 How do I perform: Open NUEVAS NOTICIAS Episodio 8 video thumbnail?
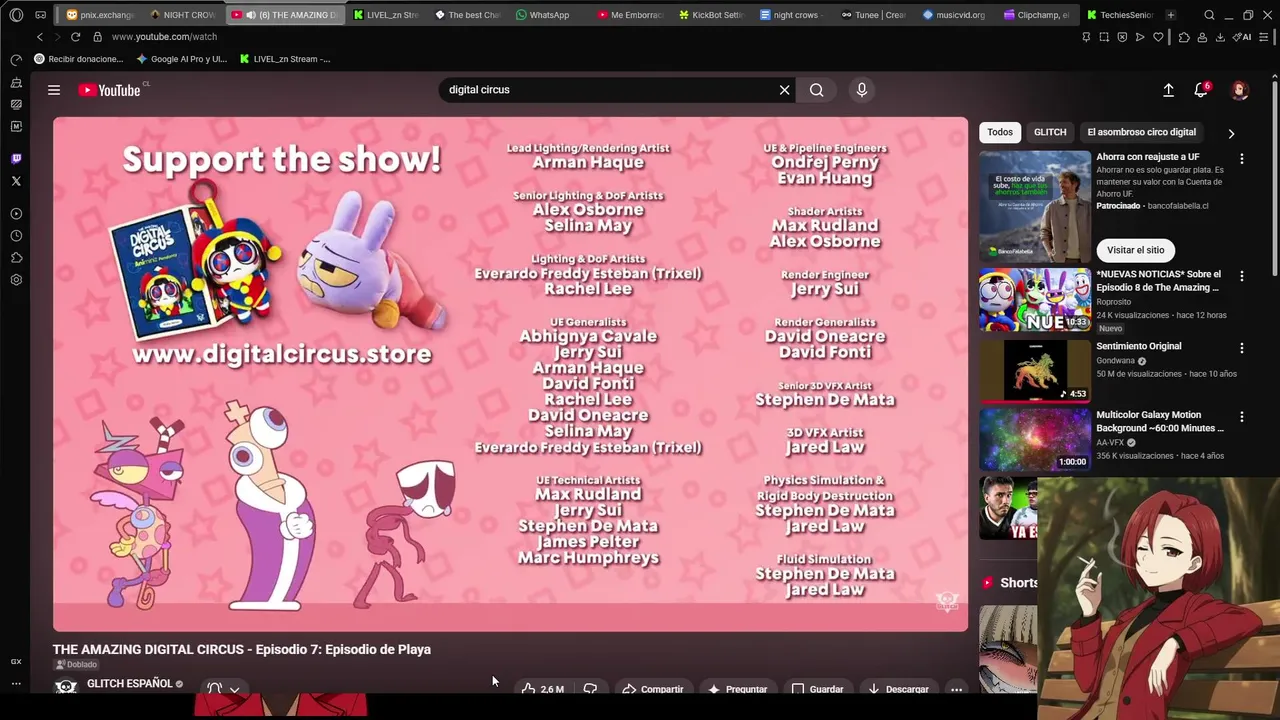1035,300
